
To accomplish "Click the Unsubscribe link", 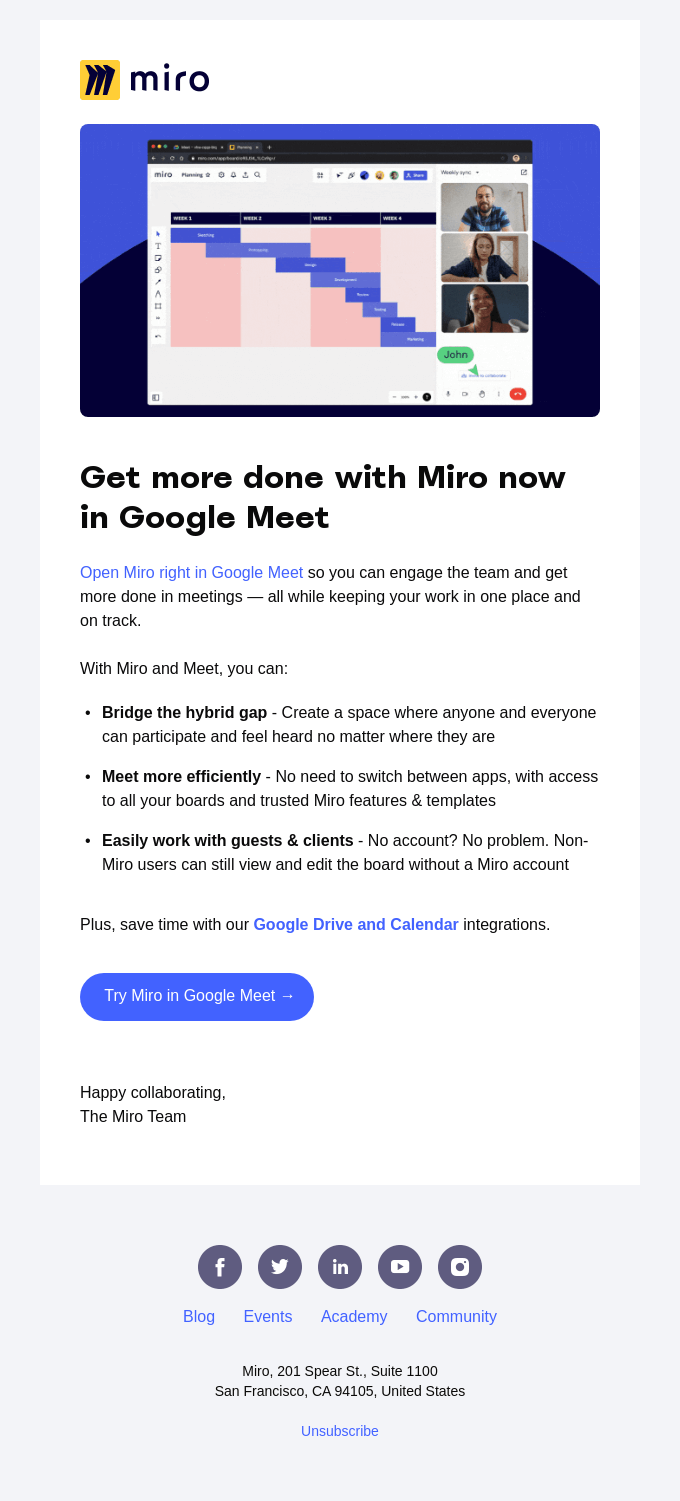I will [x=340, y=1431].
